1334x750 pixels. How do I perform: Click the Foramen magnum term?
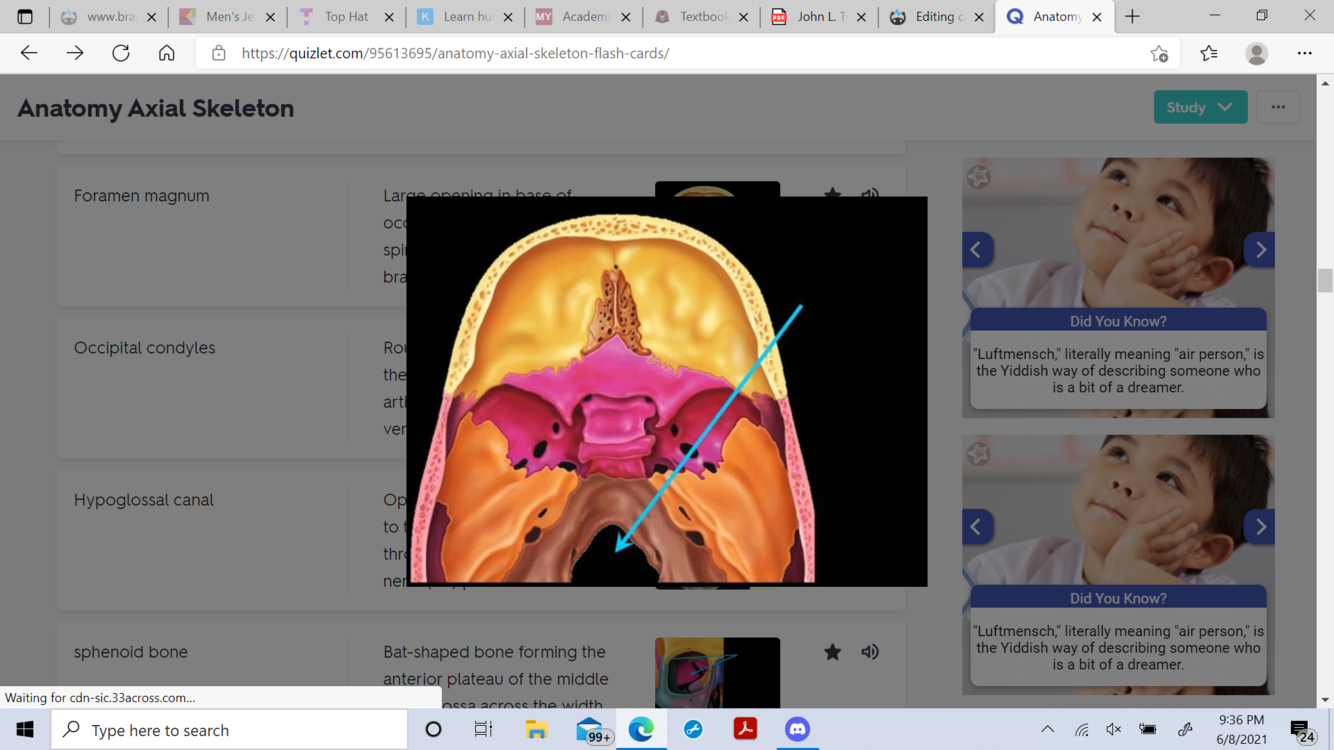point(141,196)
